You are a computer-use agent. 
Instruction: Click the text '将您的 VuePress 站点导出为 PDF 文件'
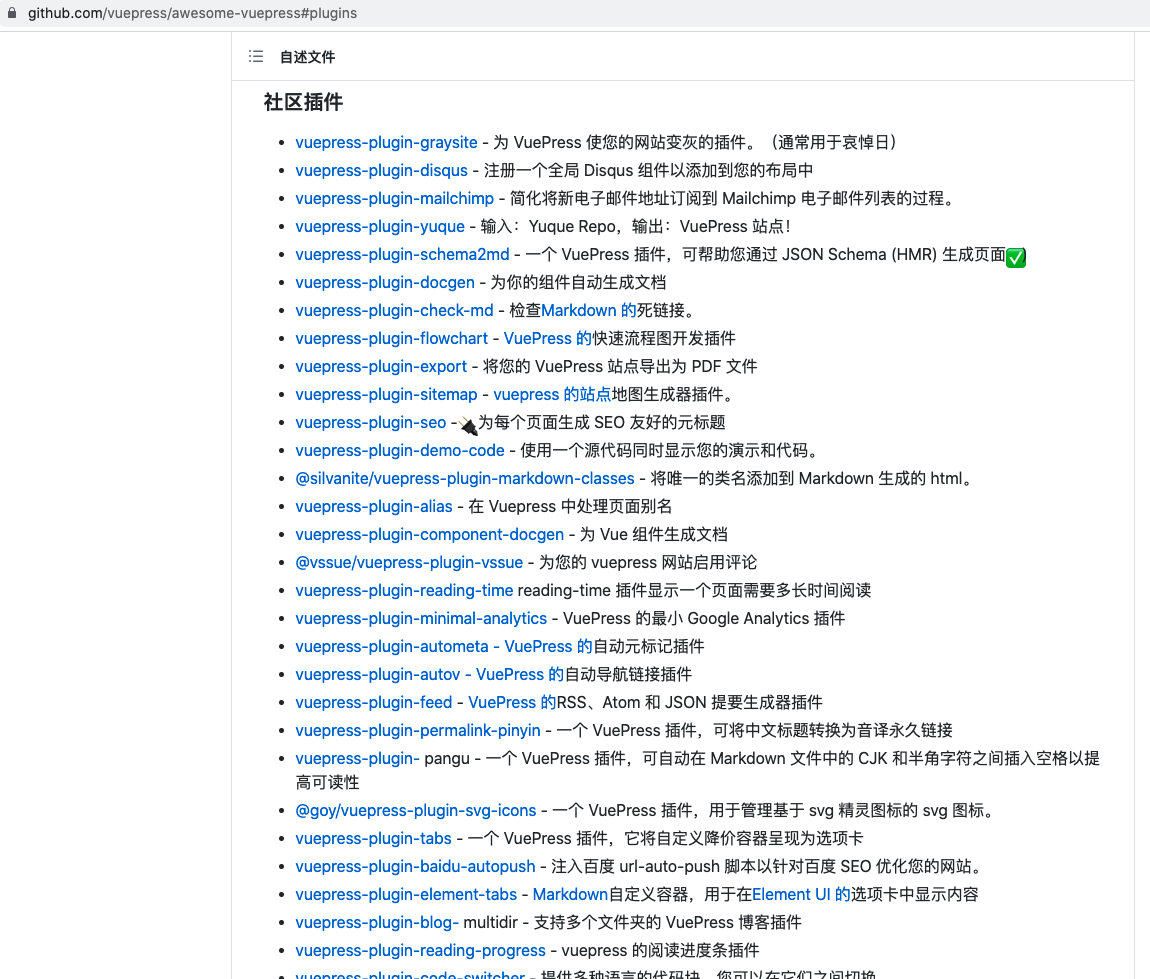(620, 366)
